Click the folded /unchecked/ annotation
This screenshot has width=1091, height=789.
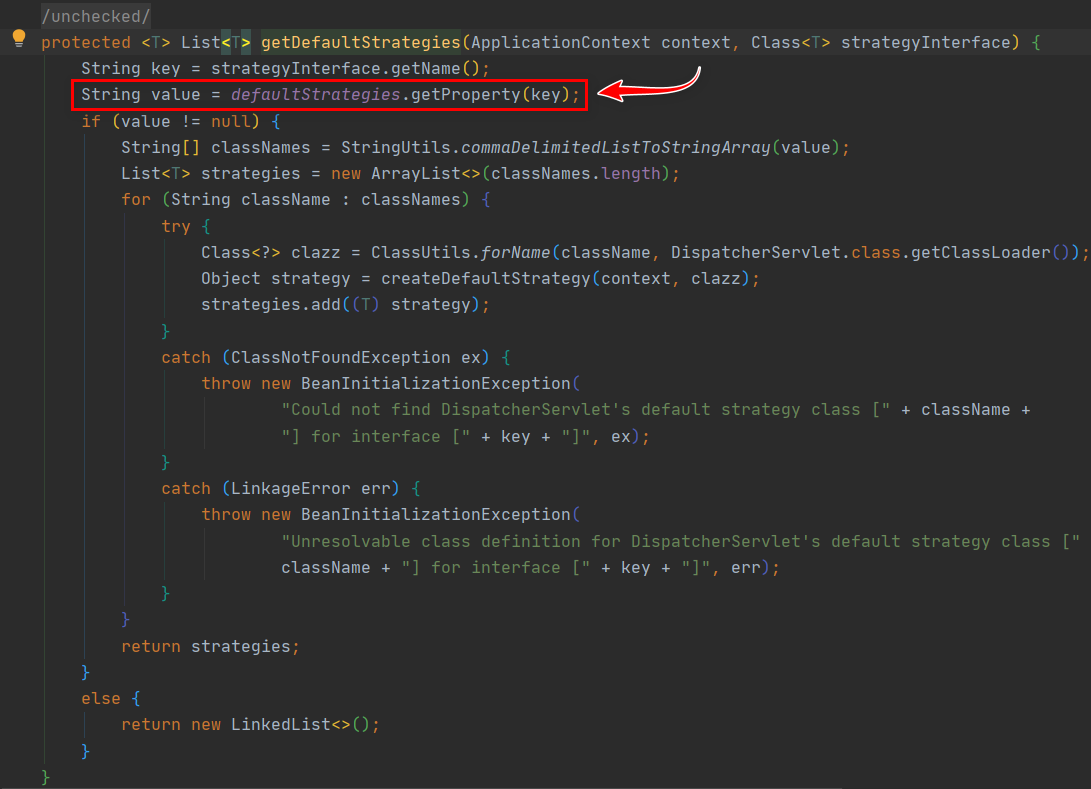coord(95,16)
